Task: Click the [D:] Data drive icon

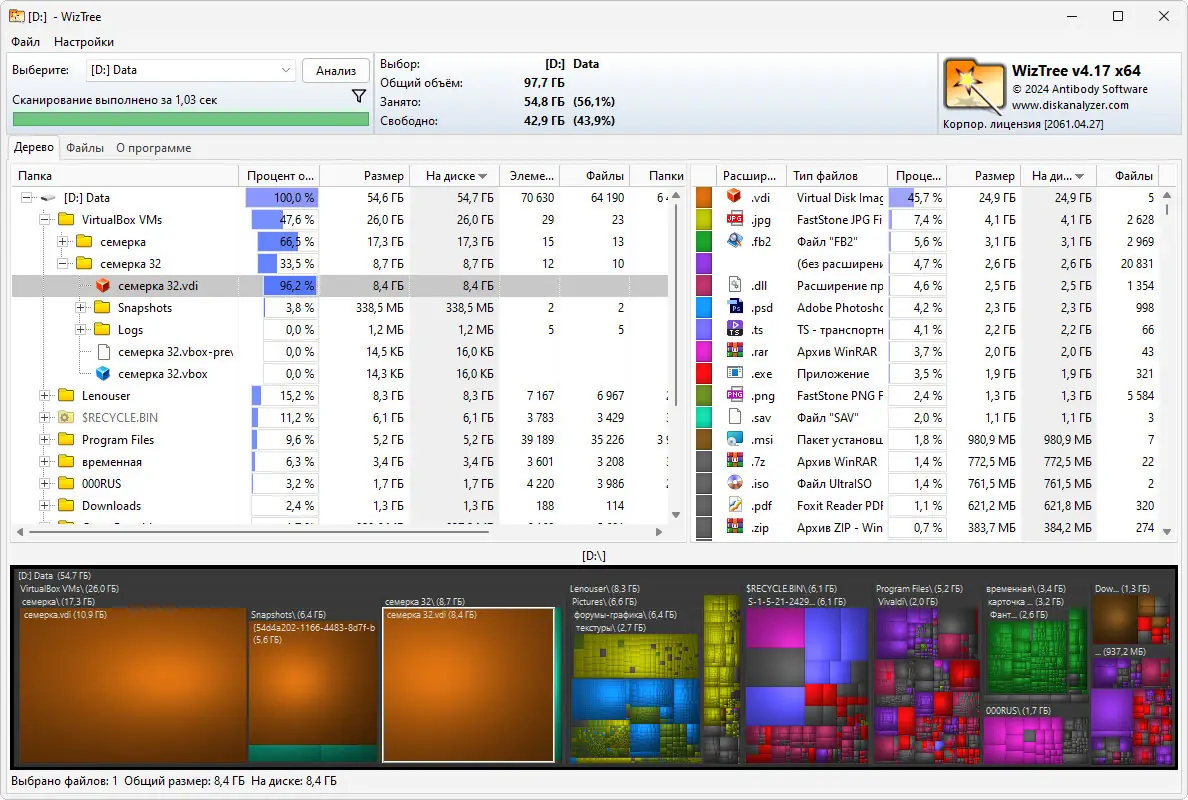Action: (x=48, y=198)
